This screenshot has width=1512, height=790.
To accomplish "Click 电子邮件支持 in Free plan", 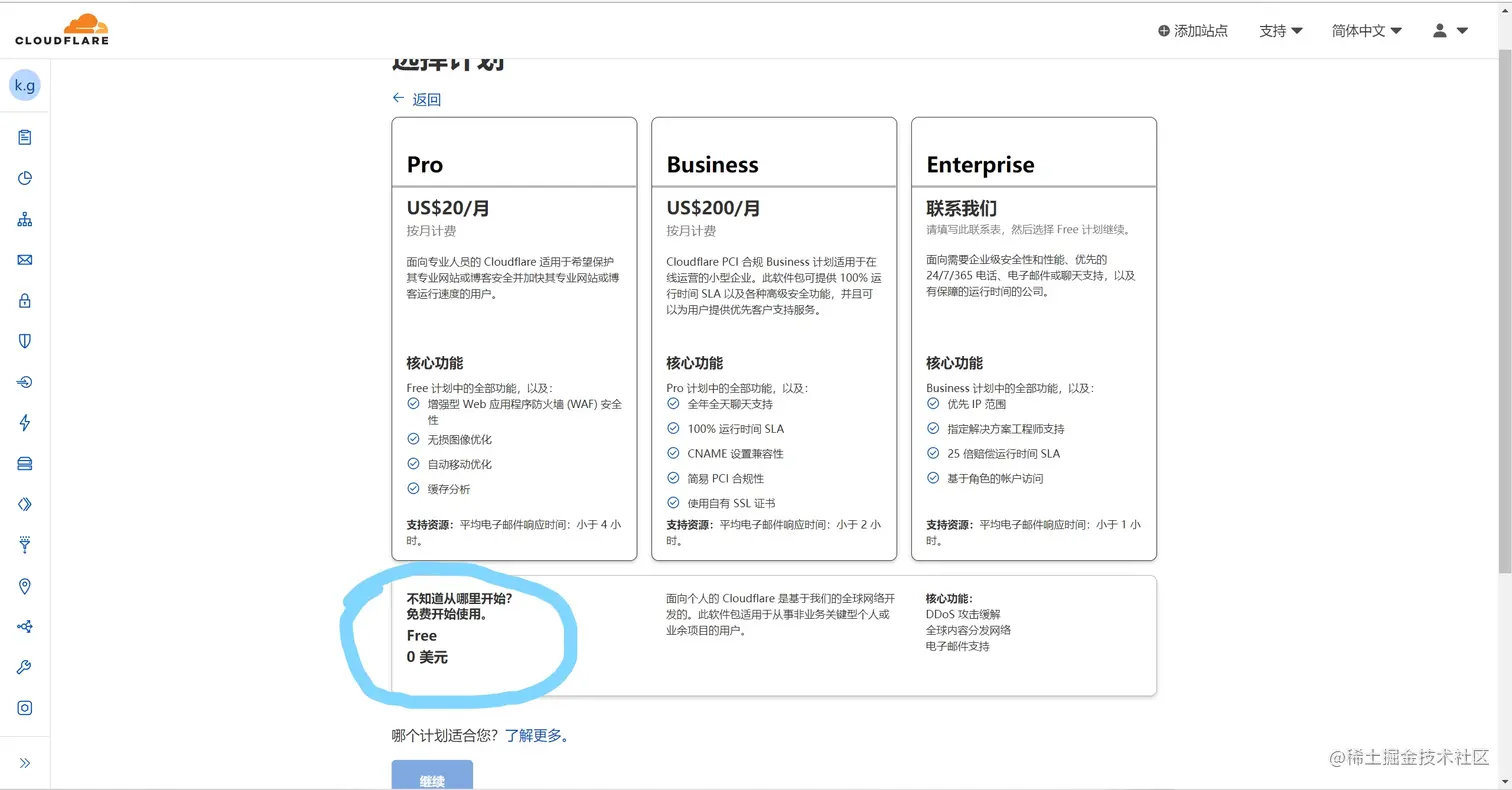I will point(957,646).
